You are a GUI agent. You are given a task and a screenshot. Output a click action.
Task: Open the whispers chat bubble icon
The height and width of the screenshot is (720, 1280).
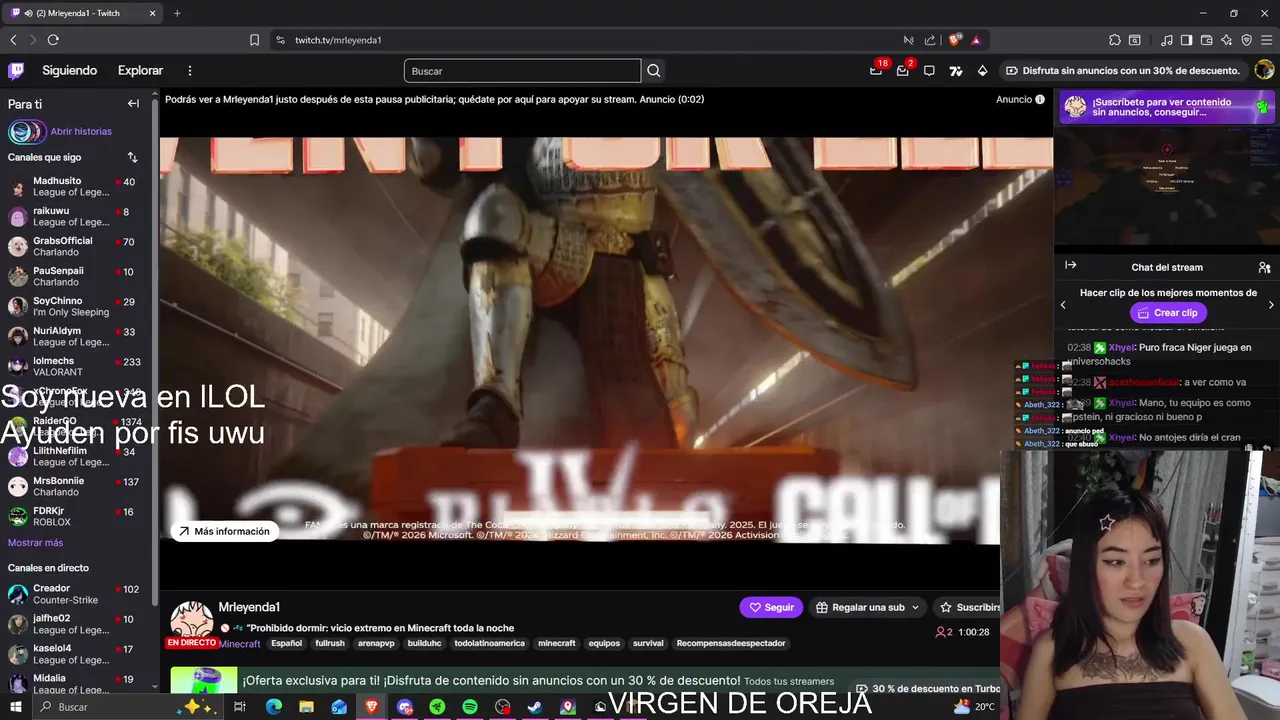click(929, 70)
